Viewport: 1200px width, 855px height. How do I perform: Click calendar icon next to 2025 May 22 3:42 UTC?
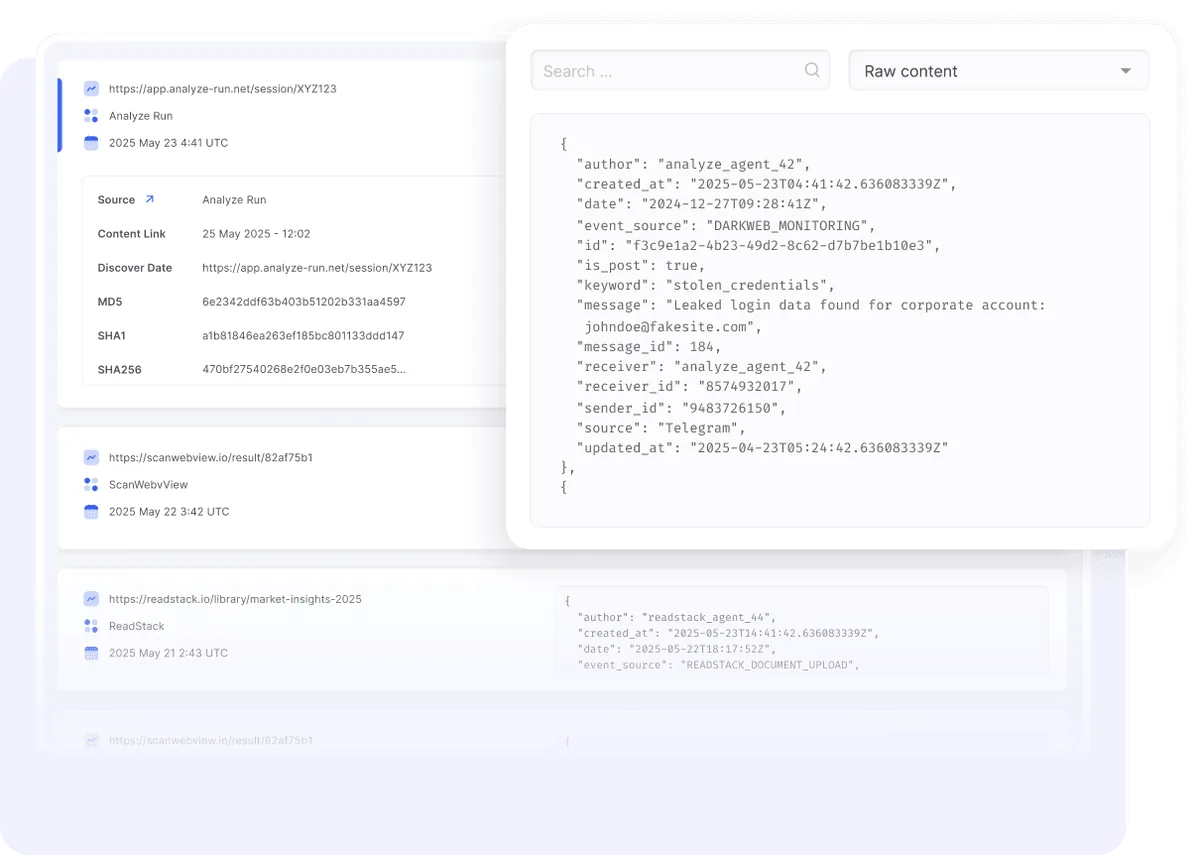click(91, 512)
